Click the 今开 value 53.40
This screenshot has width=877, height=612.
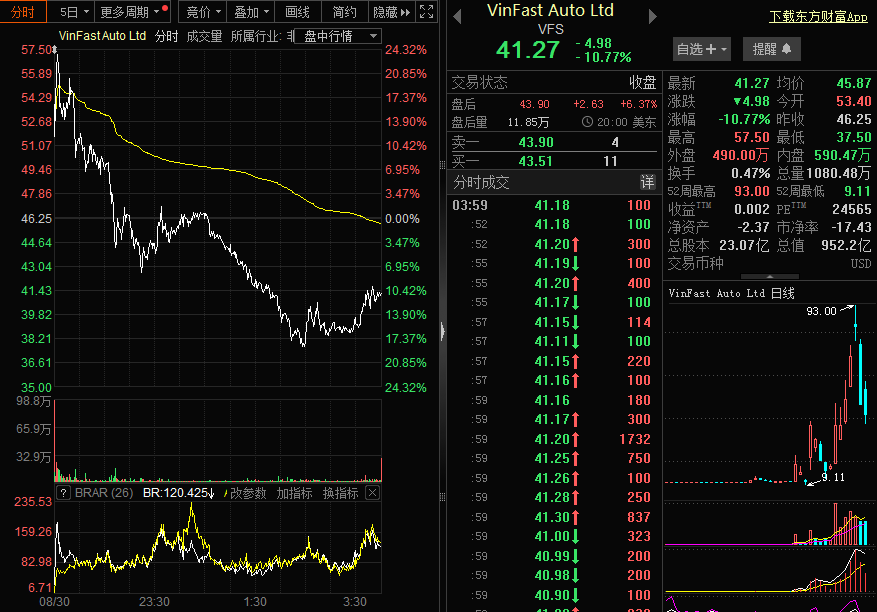pyautogui.click(x=854, y=101)
